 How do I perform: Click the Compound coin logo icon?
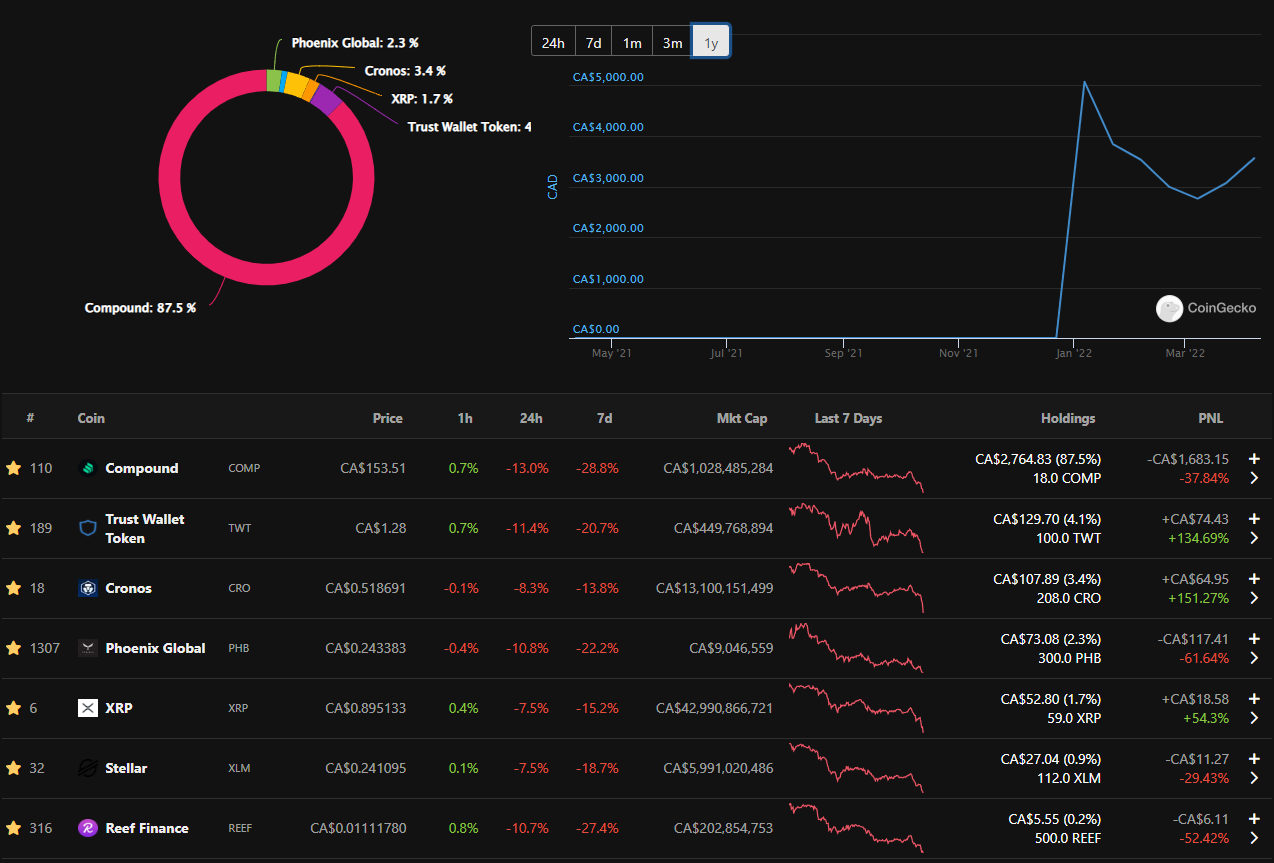(x=88, y=468)
